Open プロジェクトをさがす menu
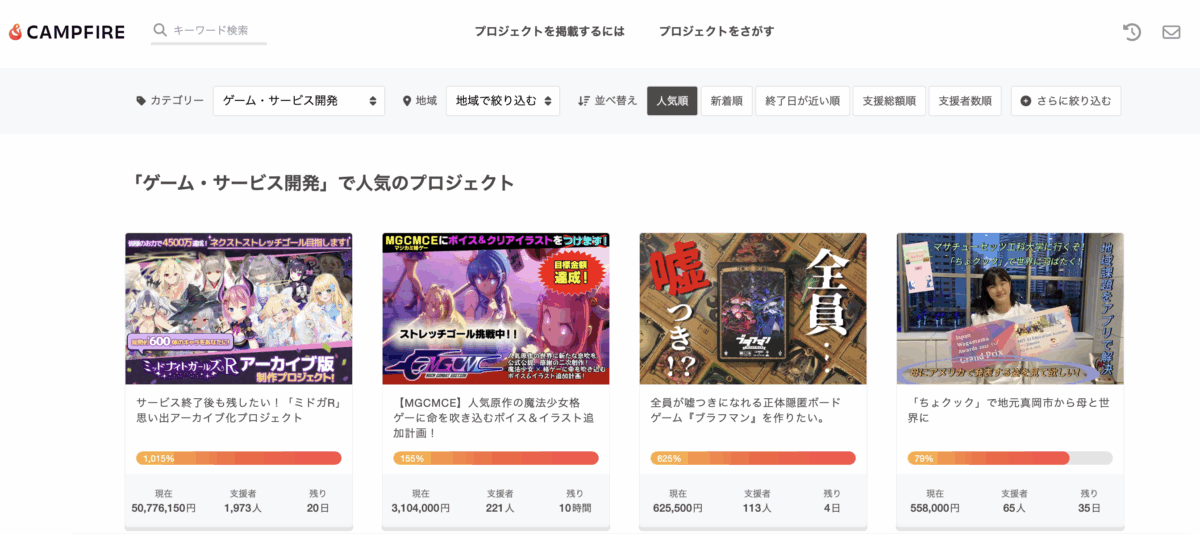The height and width of the screenshot is (534, 1200). click(x=716, y=31)
